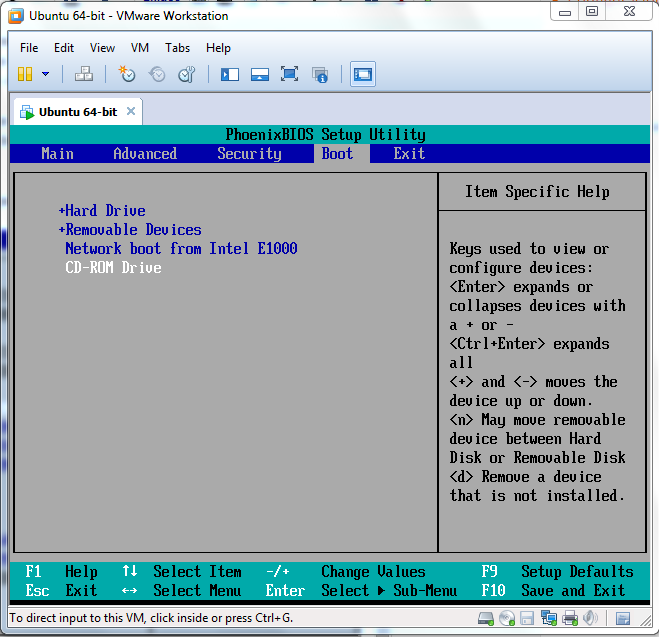Restore down the VMware Workstation window

592,11
